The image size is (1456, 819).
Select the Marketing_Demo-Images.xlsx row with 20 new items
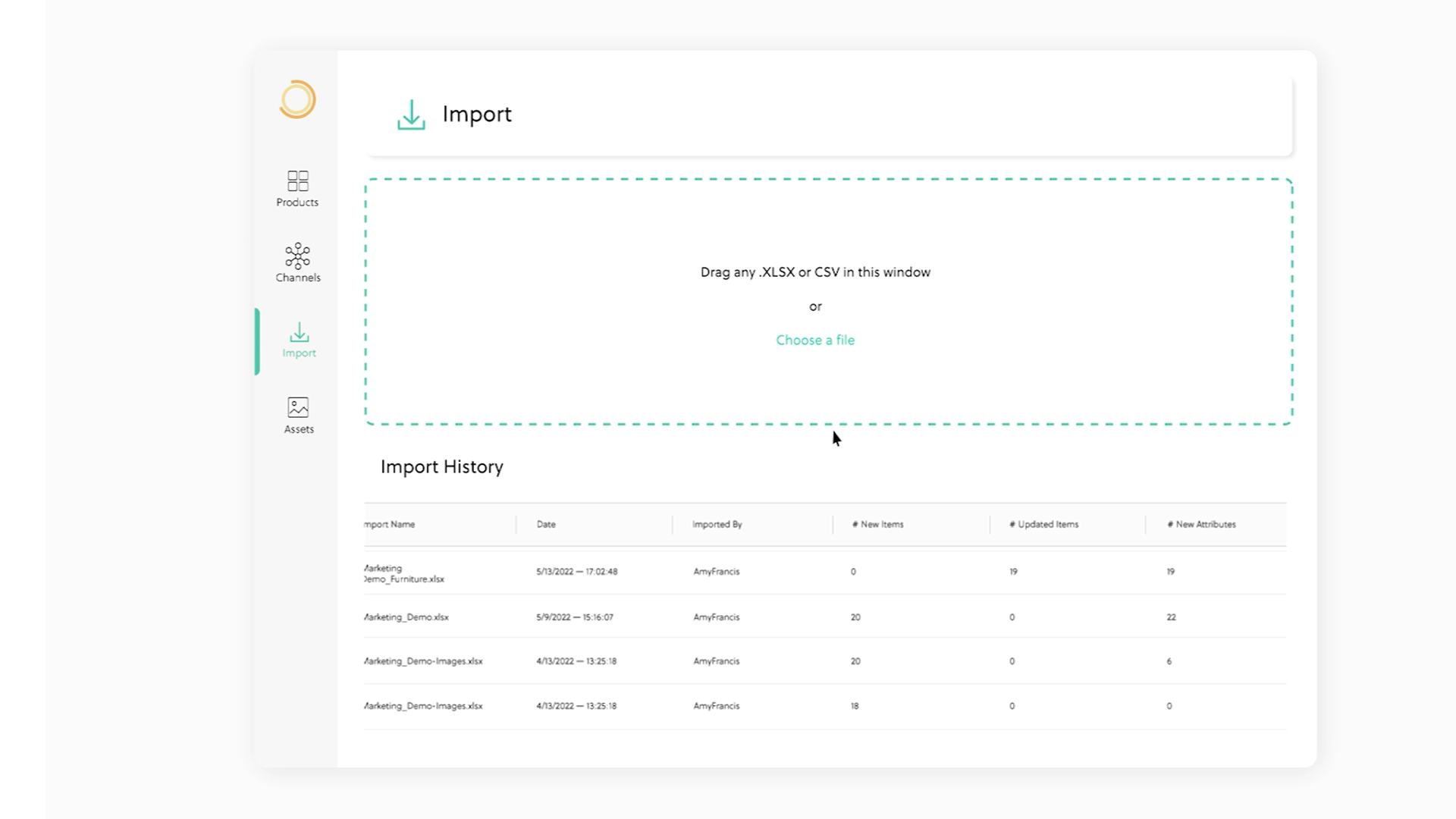[423, 661]
